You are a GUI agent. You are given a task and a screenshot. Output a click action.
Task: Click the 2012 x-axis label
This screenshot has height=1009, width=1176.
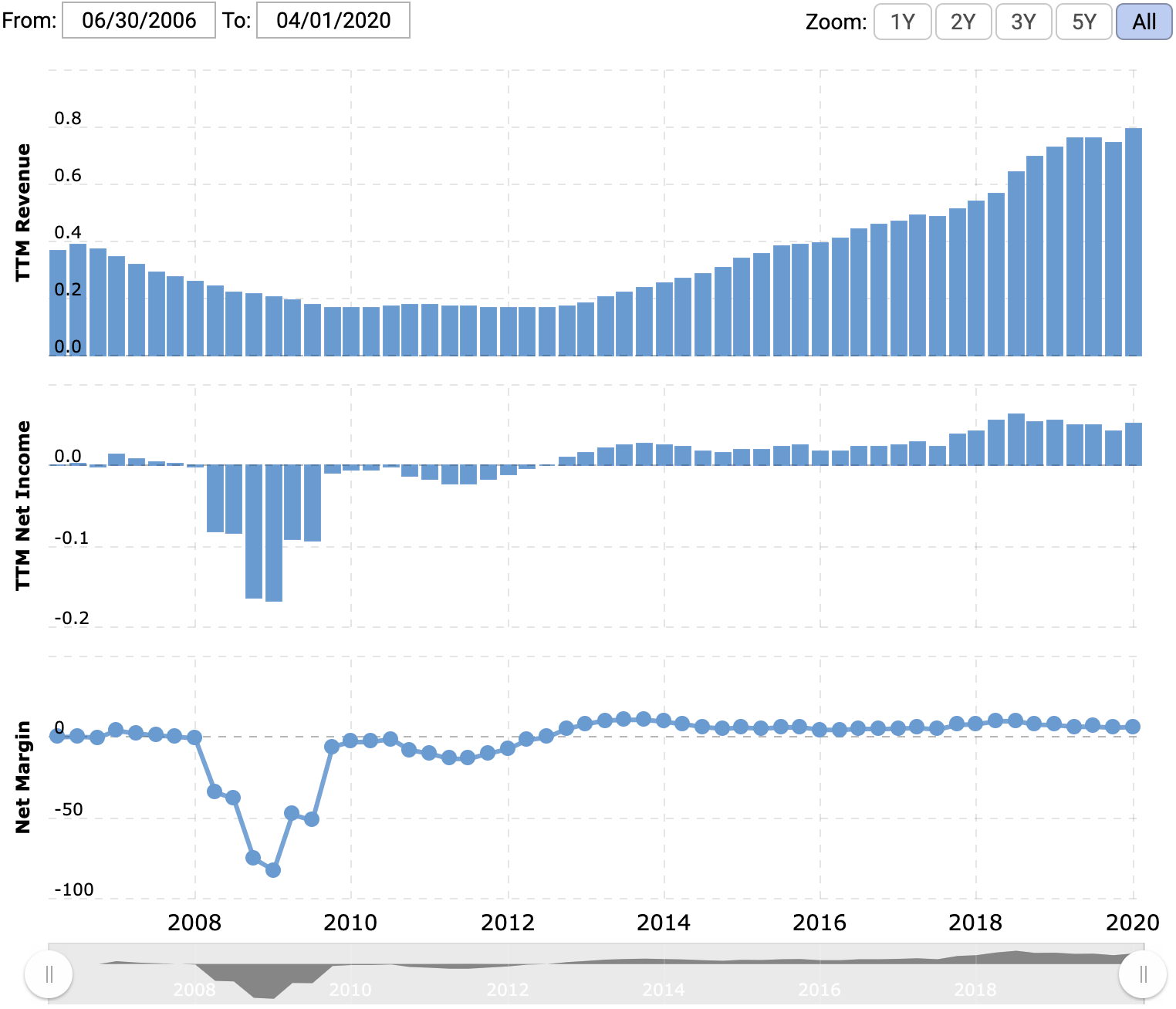coord(508,923)
